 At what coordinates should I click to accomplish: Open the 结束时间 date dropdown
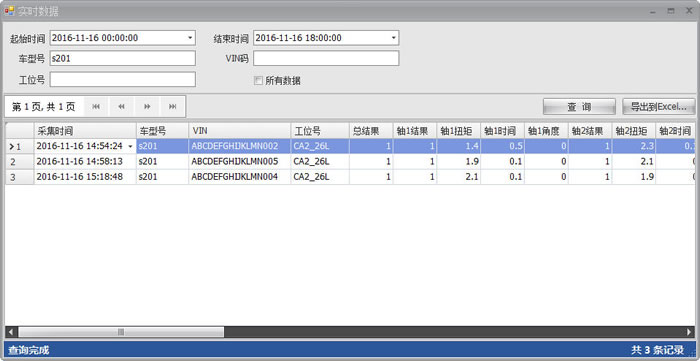coord(393,38)
